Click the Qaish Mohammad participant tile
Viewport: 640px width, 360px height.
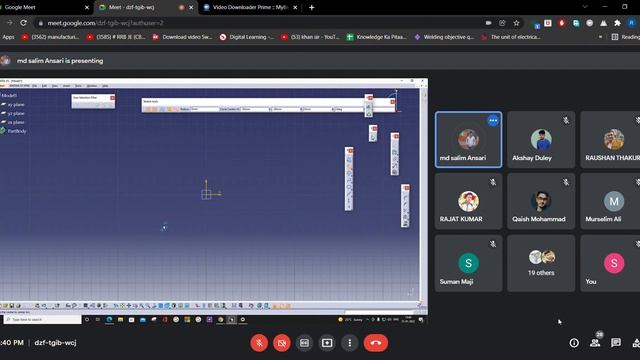point(541,201)
